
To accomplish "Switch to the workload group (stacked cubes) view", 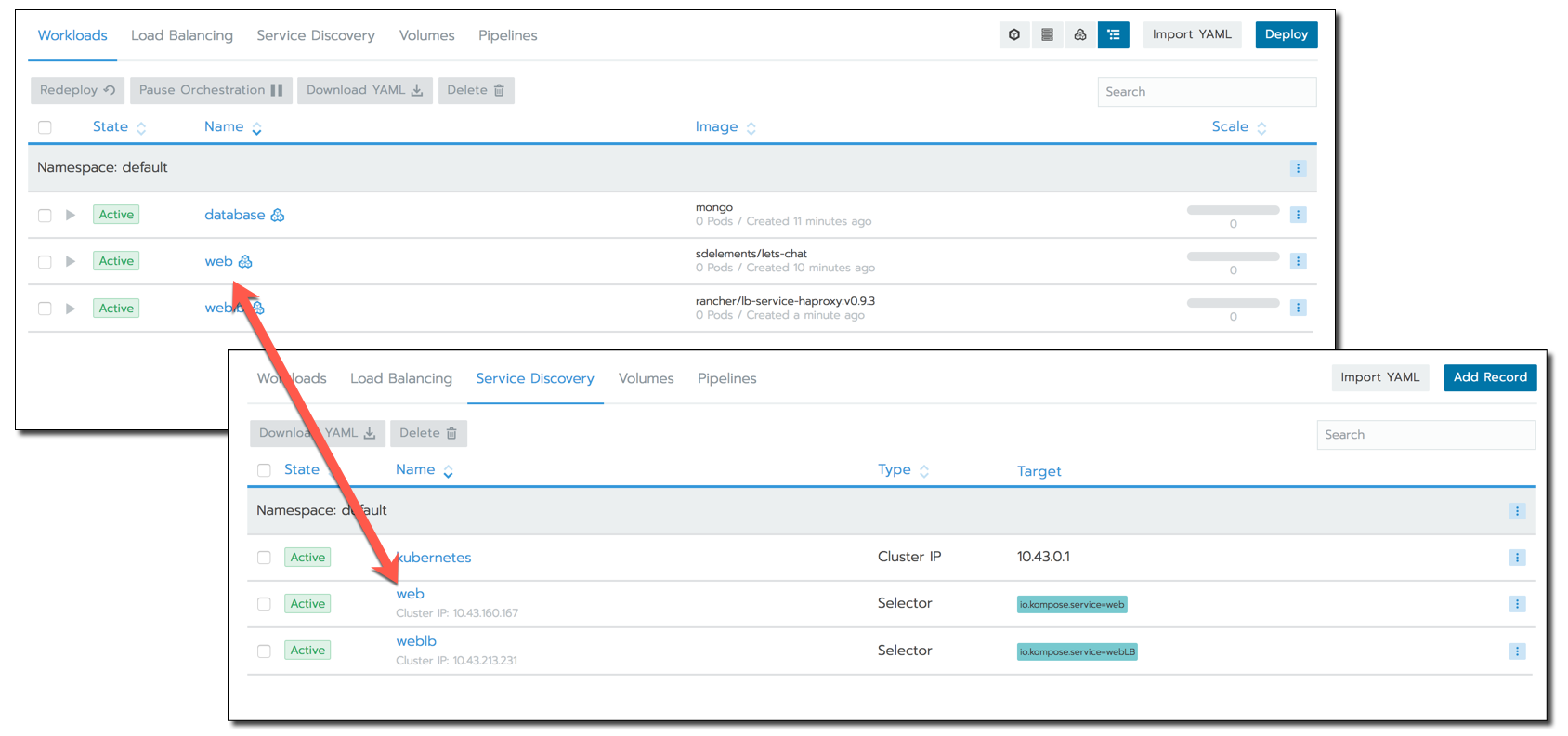I will point(1080,34).
